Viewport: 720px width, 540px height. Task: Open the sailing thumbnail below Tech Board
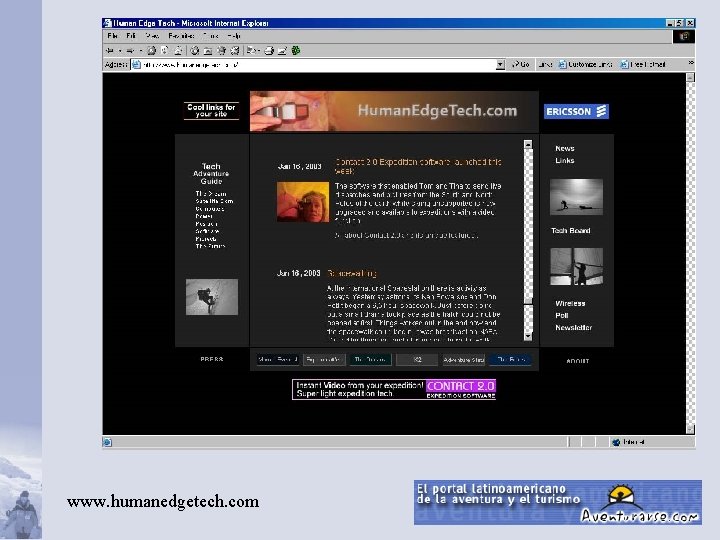pos(576,267)
